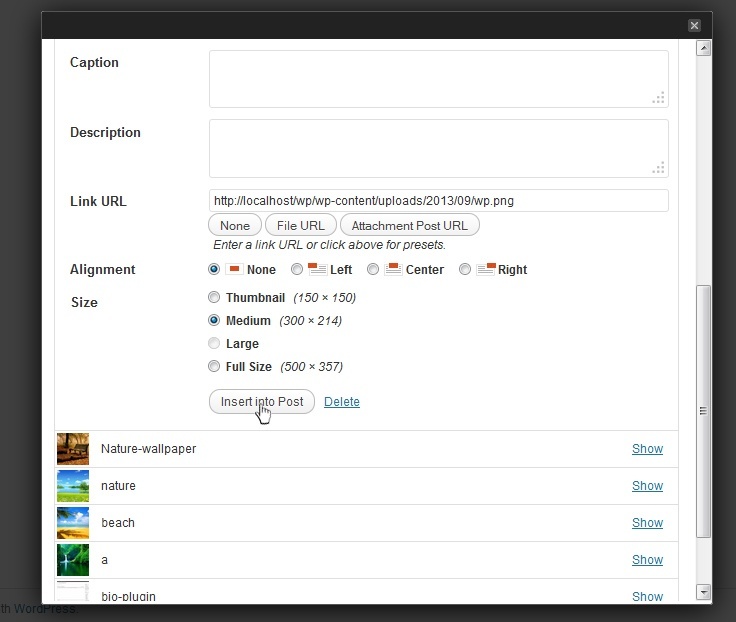Click in the Description text area
Viewport: 736px width, 622px height.
coord(438,148)
